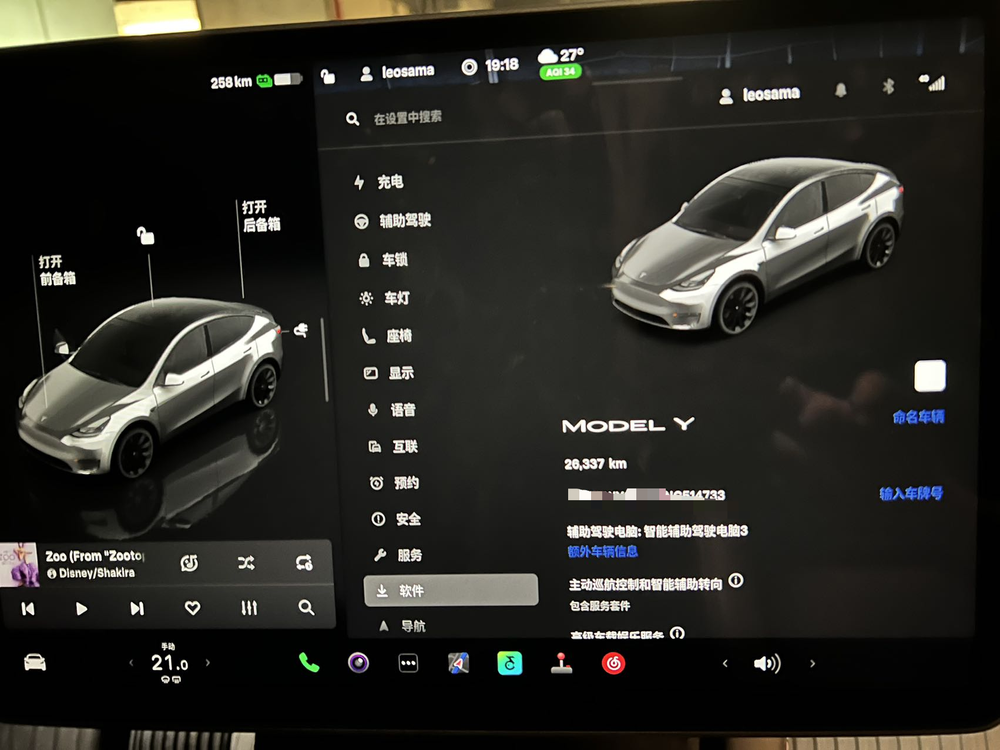Raise the volume with the right arrow
Image resolution: width=1000 pixels, height=750 pixels.
click(x=812, y=663)
